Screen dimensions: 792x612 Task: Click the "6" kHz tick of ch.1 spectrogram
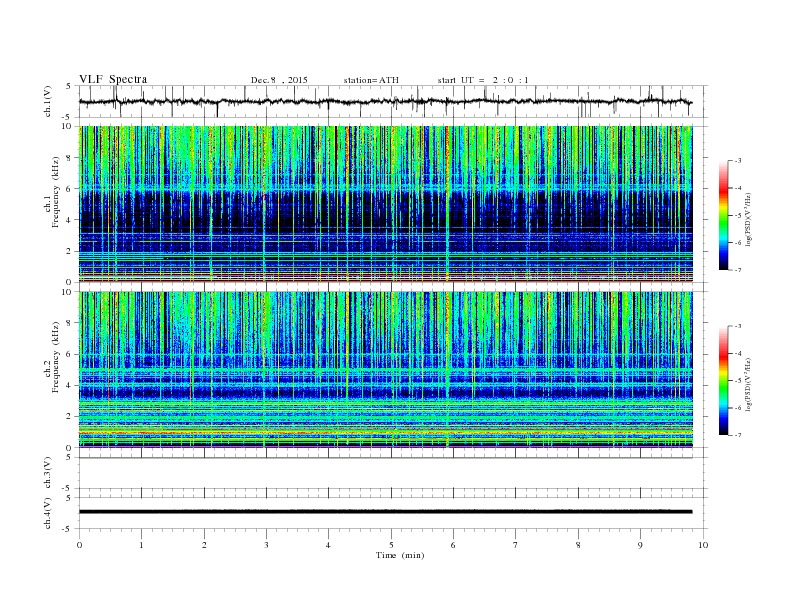click(69, 189)
